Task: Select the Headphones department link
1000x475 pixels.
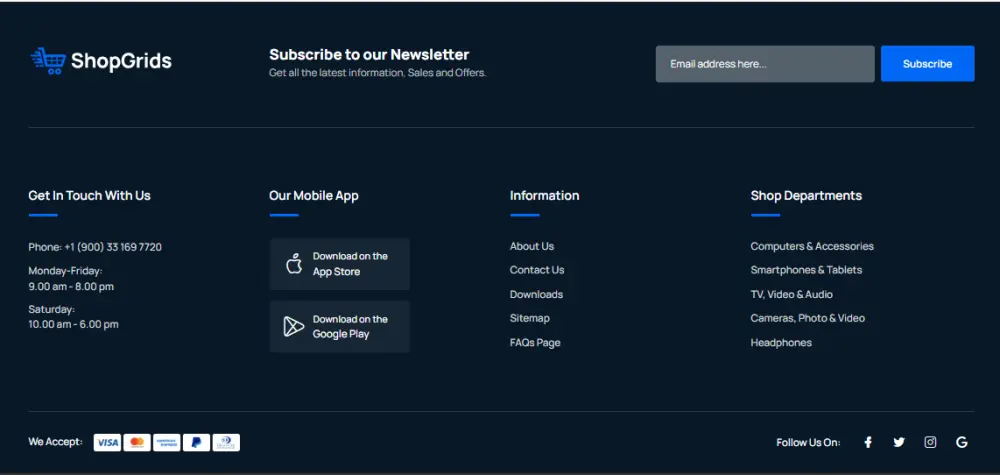Action: pyautogui.click(x=781, y=342)
